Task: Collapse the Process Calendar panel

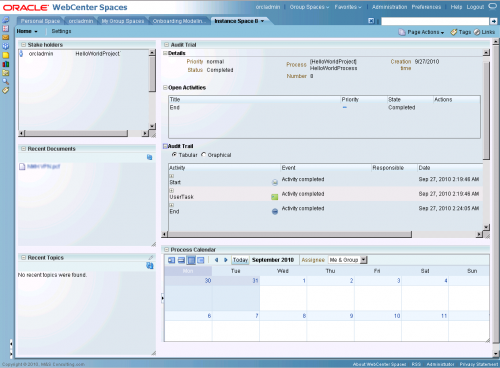Action: coord(166,249)
